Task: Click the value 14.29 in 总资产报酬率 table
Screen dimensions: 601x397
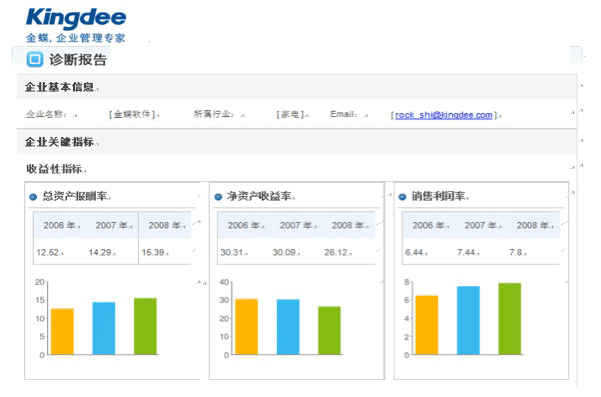Action: (100, 253)
